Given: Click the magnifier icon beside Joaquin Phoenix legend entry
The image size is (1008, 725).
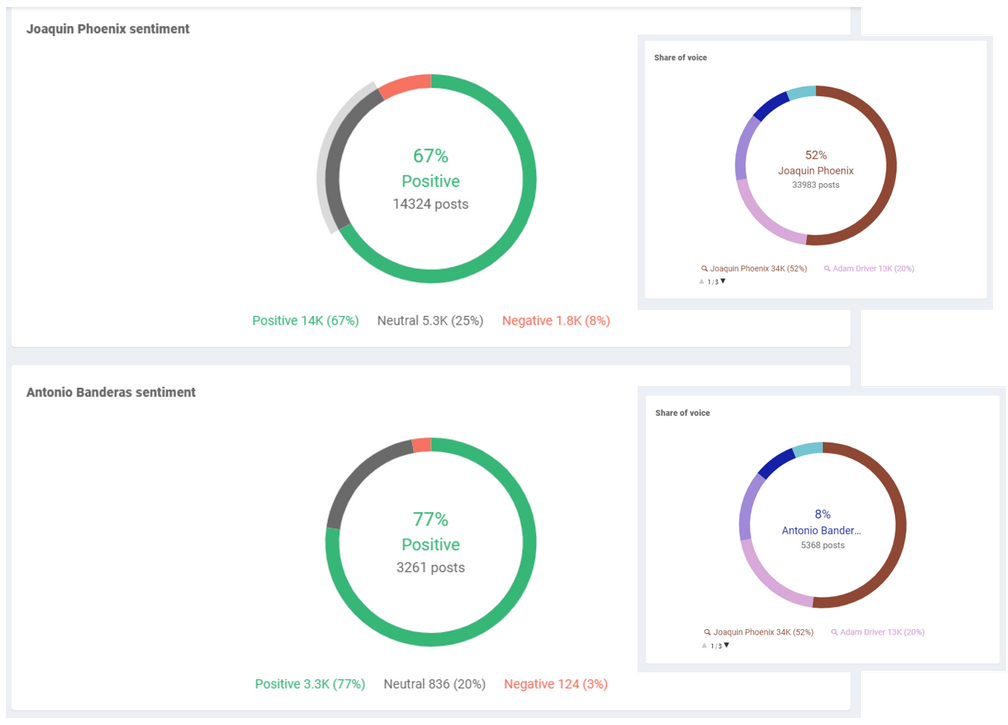Looking at the screenshot, I should click(704, 268).
